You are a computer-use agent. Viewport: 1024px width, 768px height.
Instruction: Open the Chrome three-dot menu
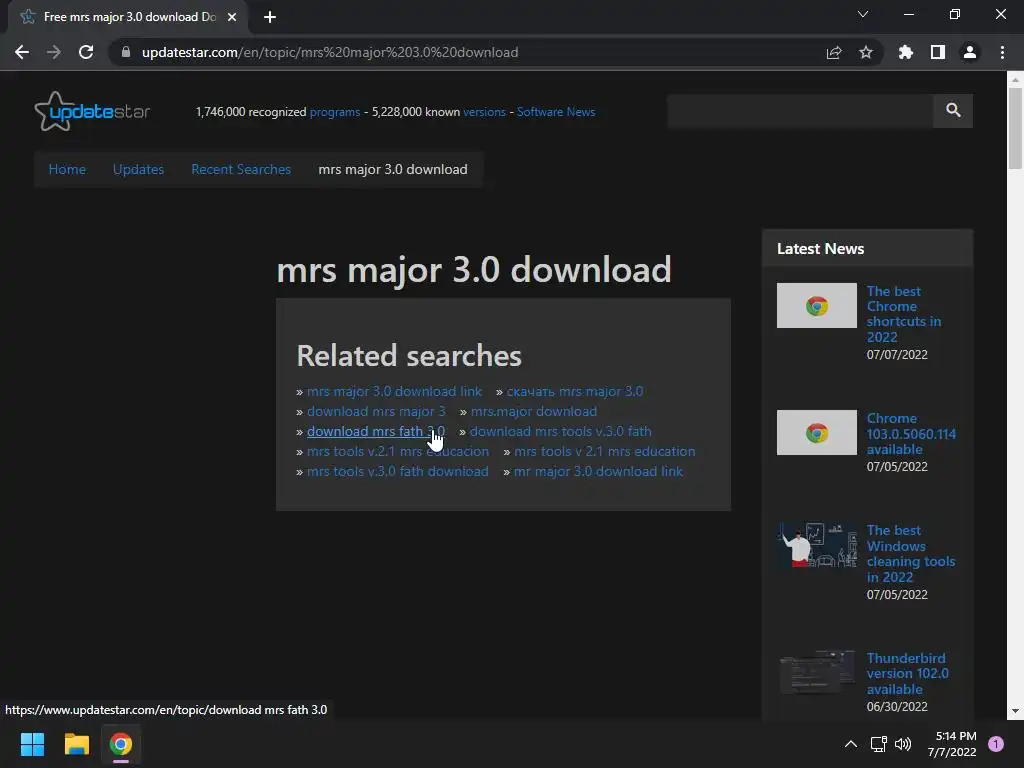(1002, 52)
